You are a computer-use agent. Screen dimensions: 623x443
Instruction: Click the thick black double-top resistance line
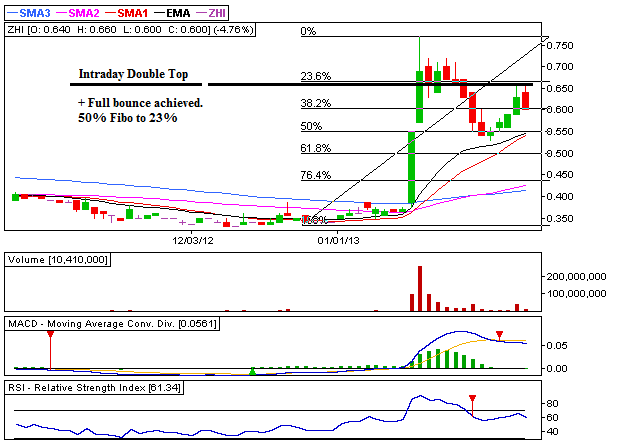tap(370, 84)
